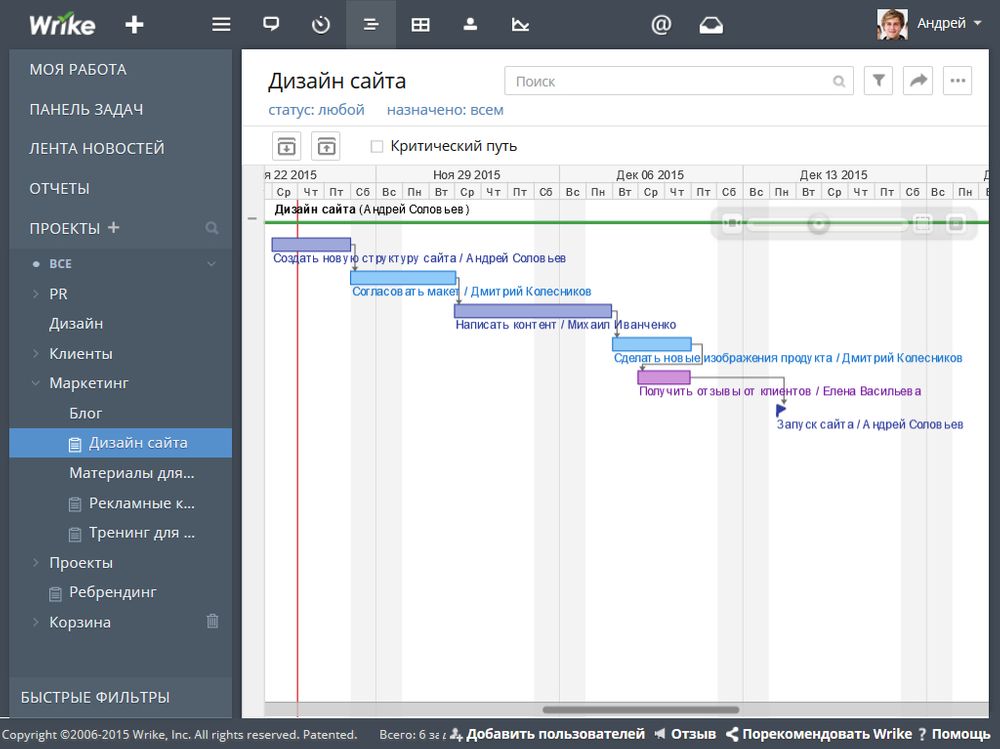Click the filter funnel icon
The height and width of the screenshot is (749, 1000).
pos(878,81)
